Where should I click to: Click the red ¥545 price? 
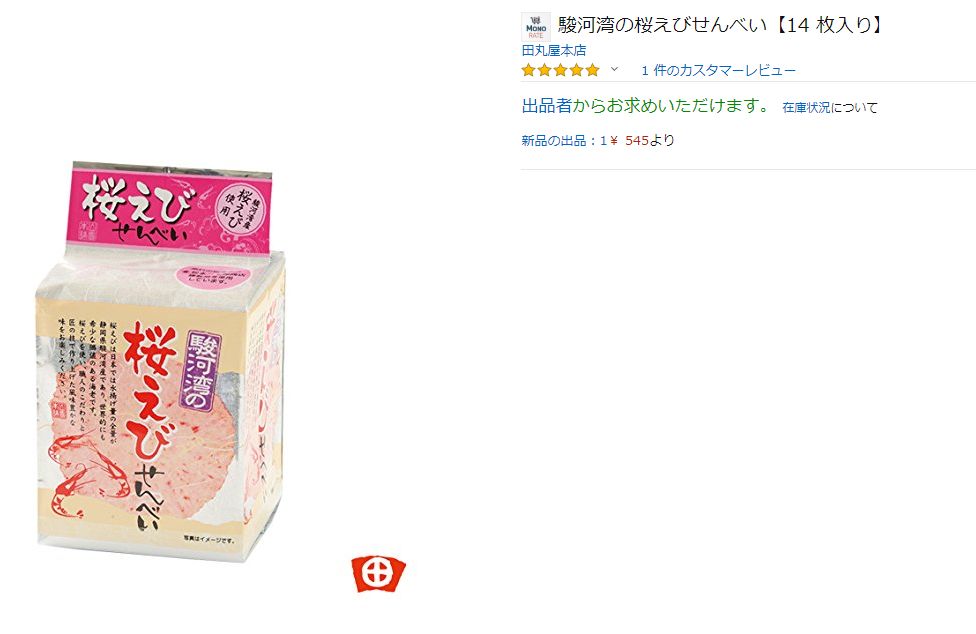click(629, 141)
